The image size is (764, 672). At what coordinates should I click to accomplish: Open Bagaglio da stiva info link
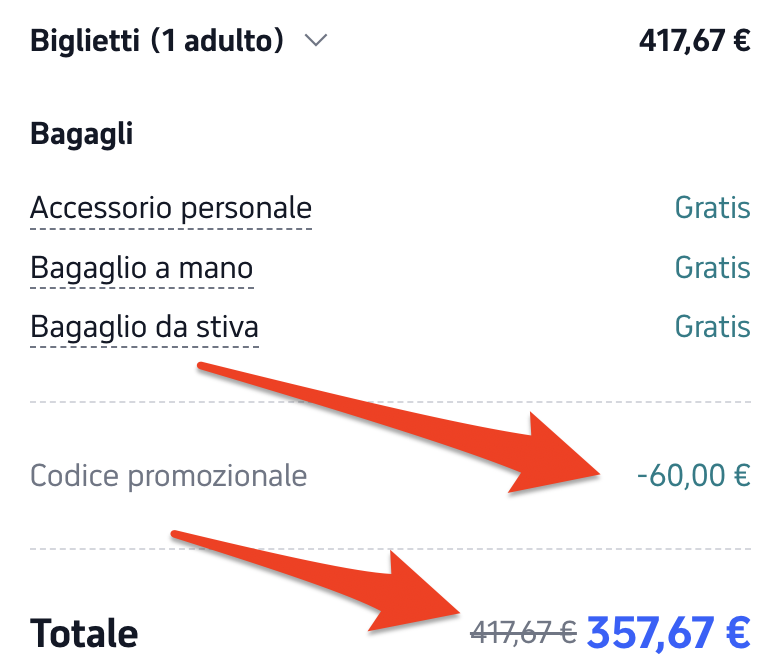point(144,327)
